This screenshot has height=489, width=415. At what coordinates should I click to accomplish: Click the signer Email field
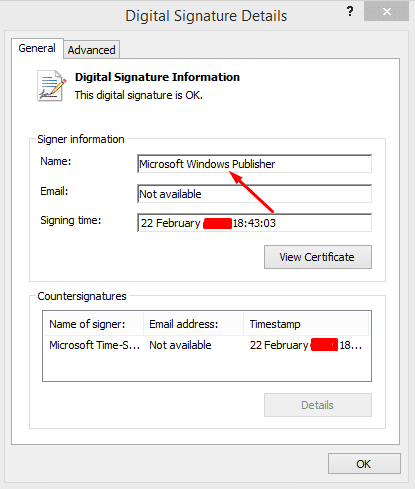[x=254, y=194]
